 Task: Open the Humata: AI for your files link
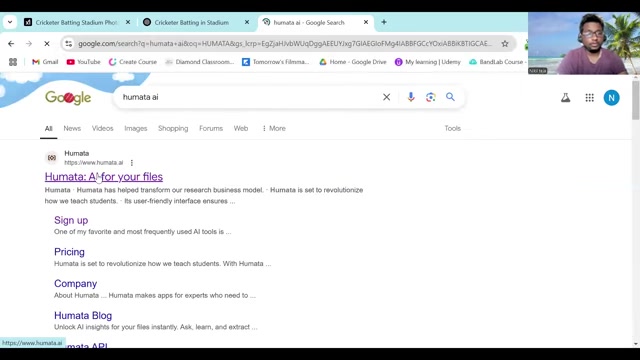point(104,176)
